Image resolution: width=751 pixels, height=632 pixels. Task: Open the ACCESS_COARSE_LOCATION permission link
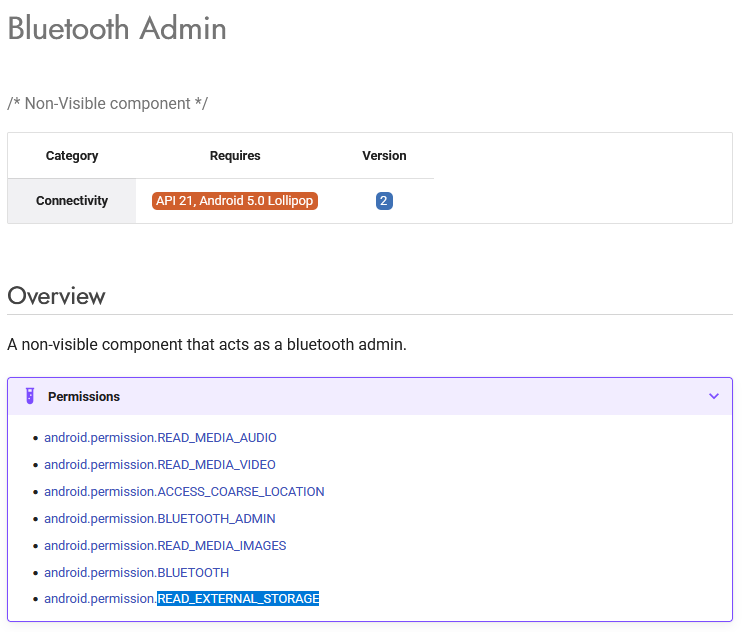pos(184,492)
